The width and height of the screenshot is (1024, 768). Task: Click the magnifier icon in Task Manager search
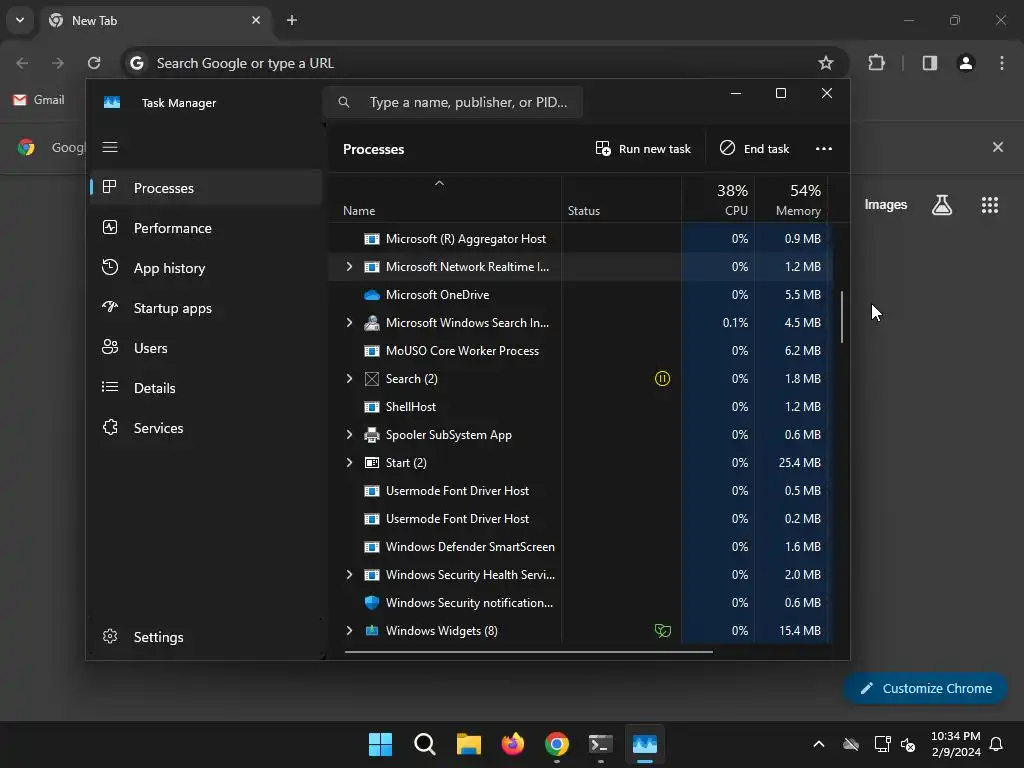pos(344,103)
